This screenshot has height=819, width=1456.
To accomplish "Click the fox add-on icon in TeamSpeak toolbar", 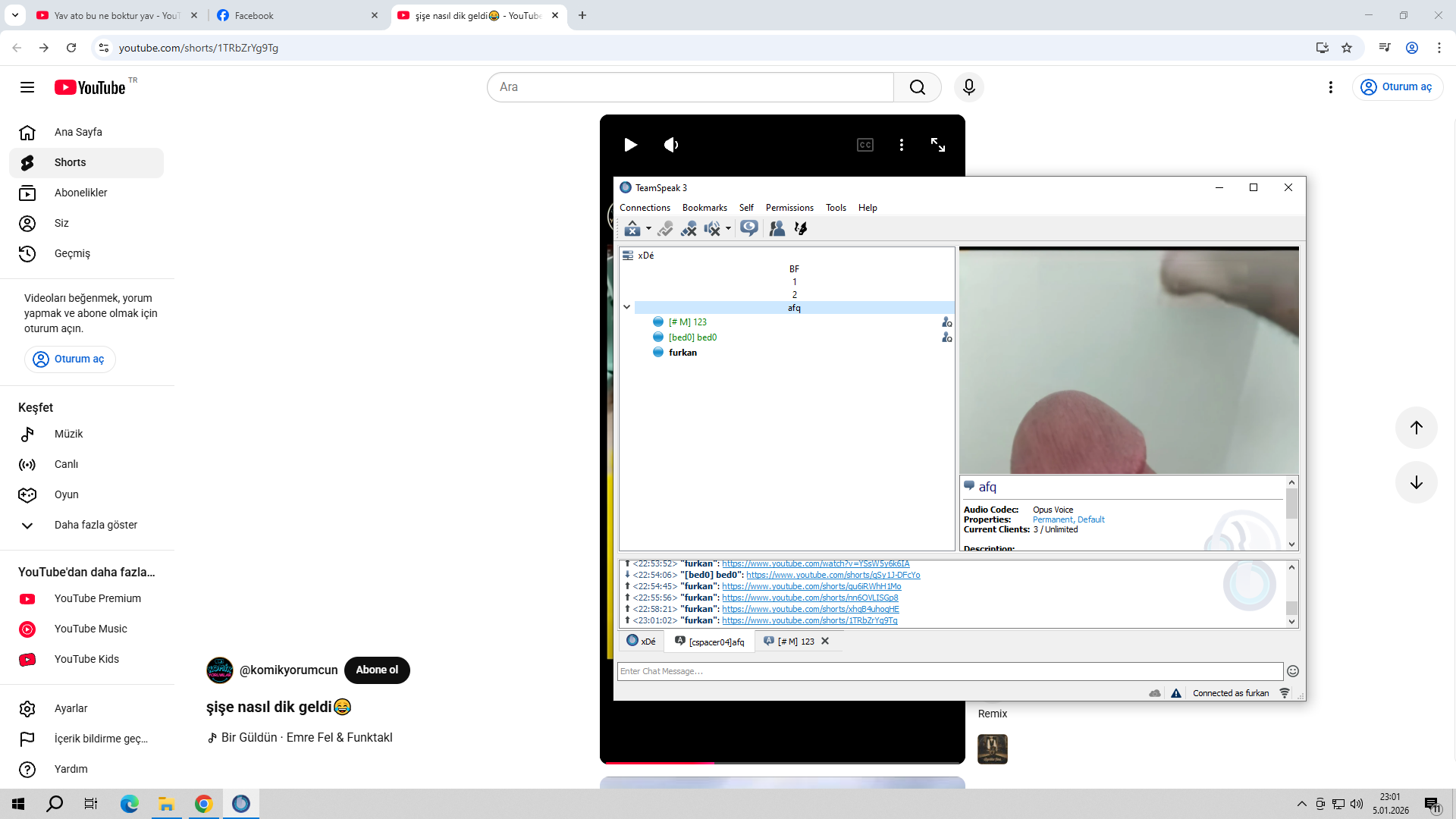I will click(801, 228).
